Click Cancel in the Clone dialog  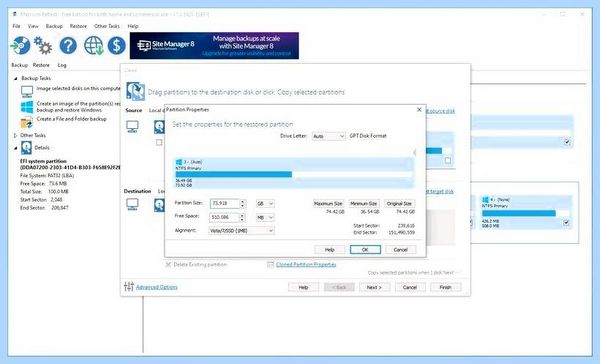[x=410, y=287]
